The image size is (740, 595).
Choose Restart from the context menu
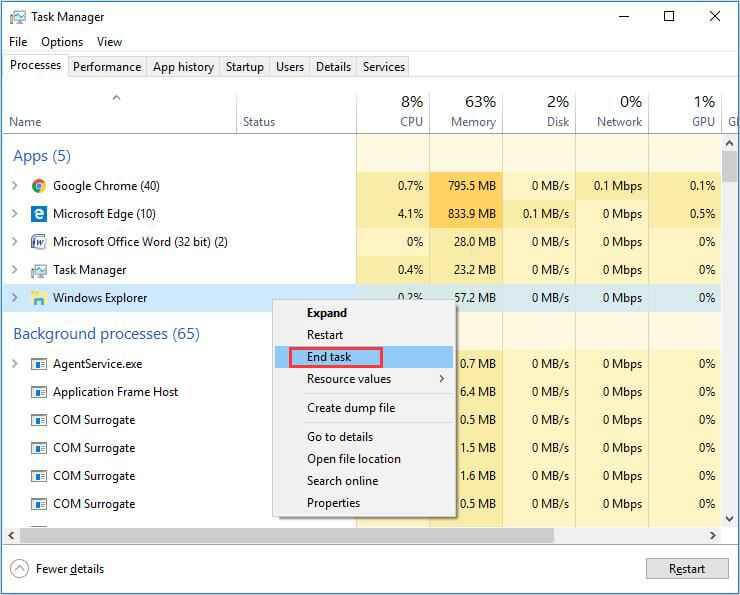[365, 335]
